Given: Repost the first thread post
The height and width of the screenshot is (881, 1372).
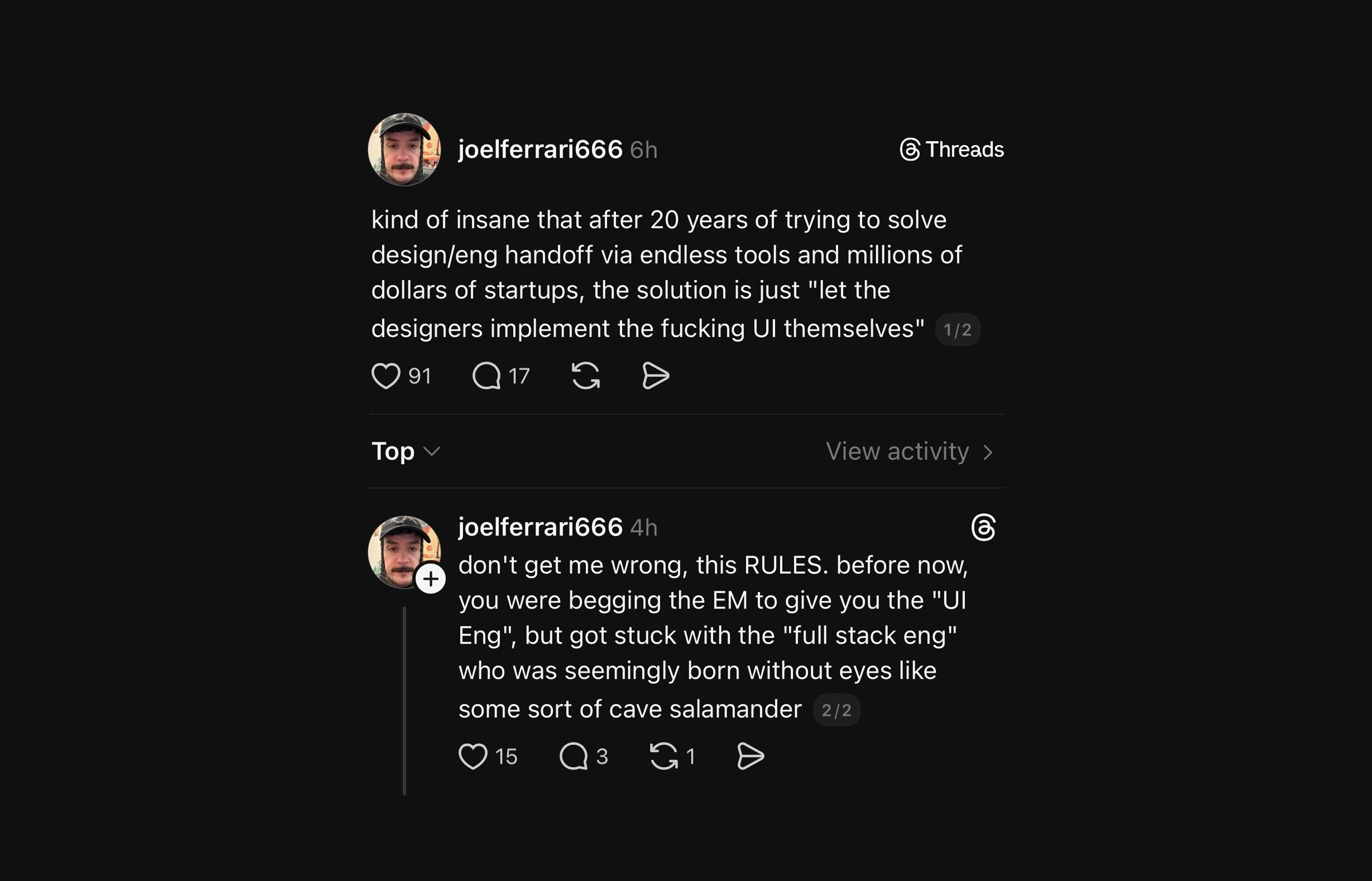Looking at the screenshot, I should [587, 376].
